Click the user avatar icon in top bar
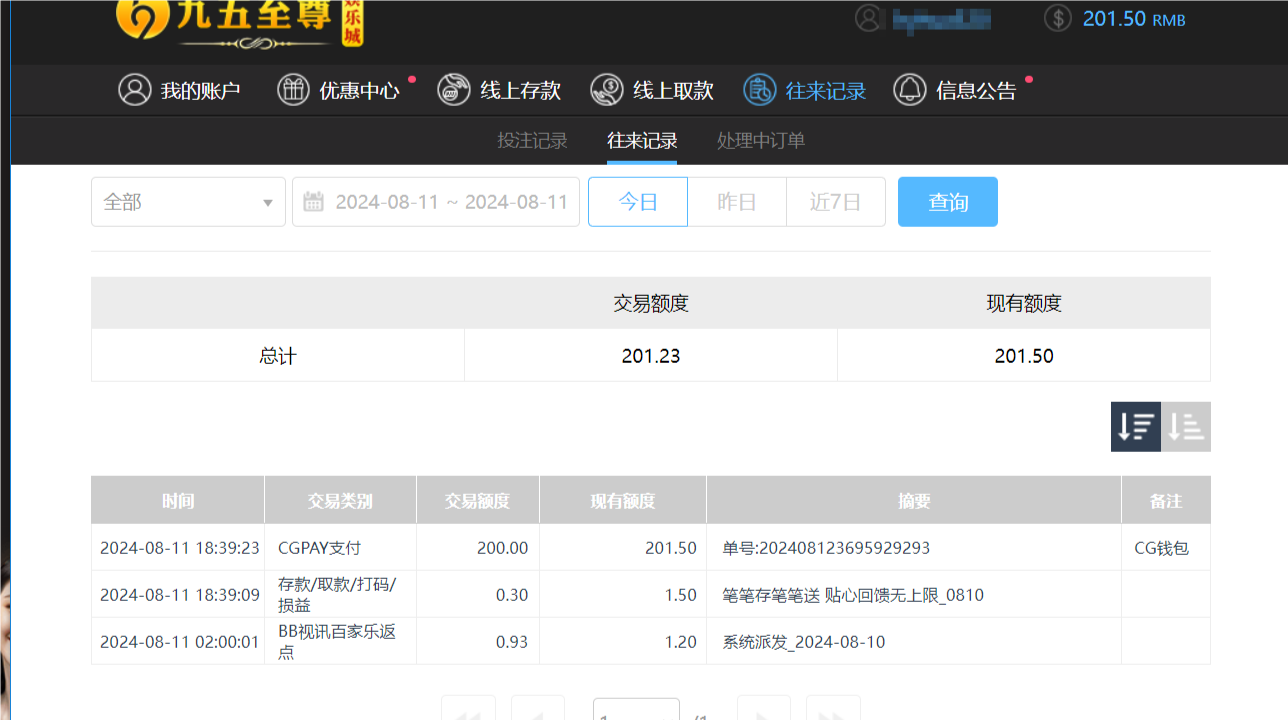1288x721 pixels. pyautogui.click(x=869, y=18)
